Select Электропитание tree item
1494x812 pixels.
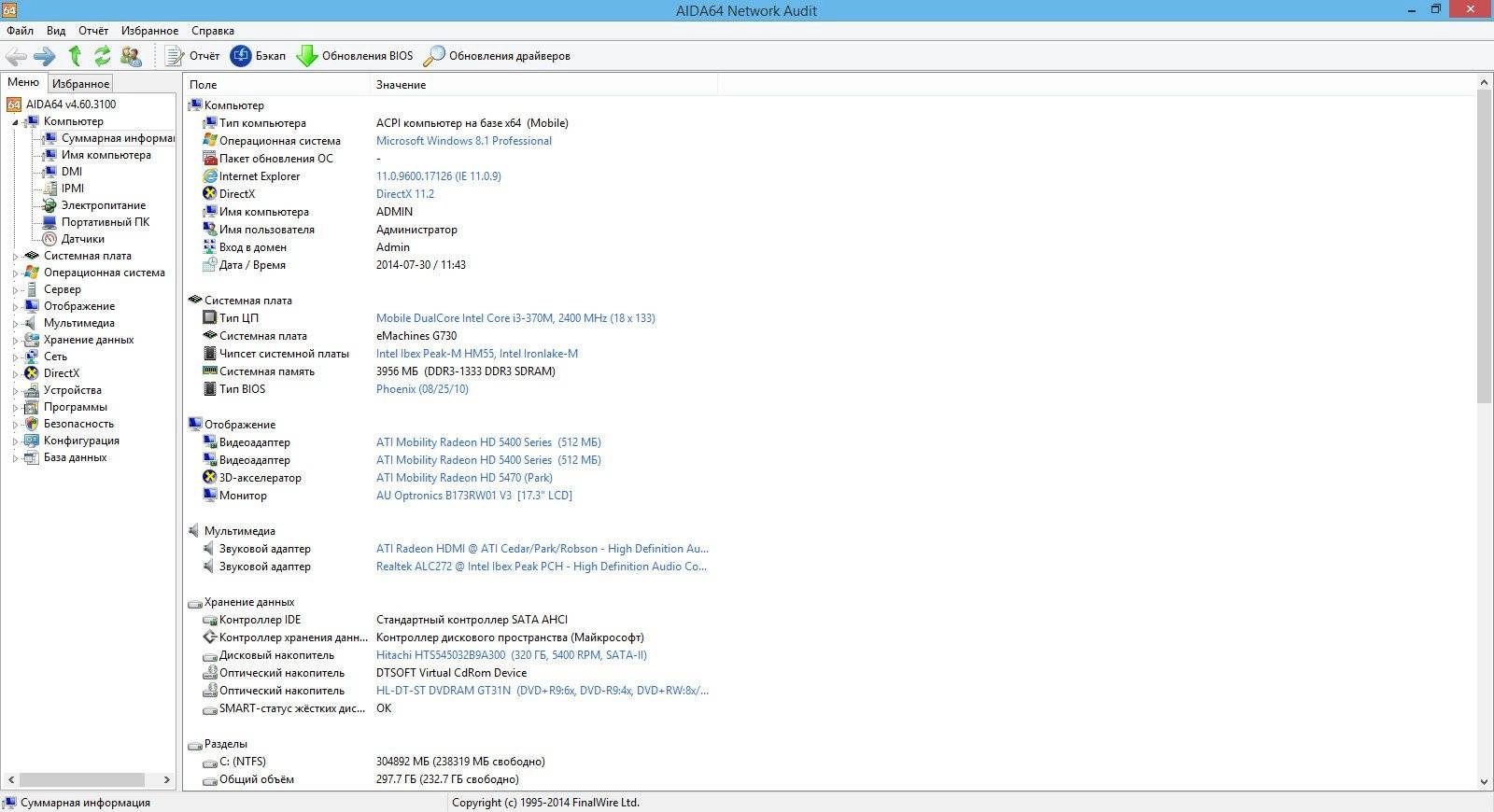point(104,205)
